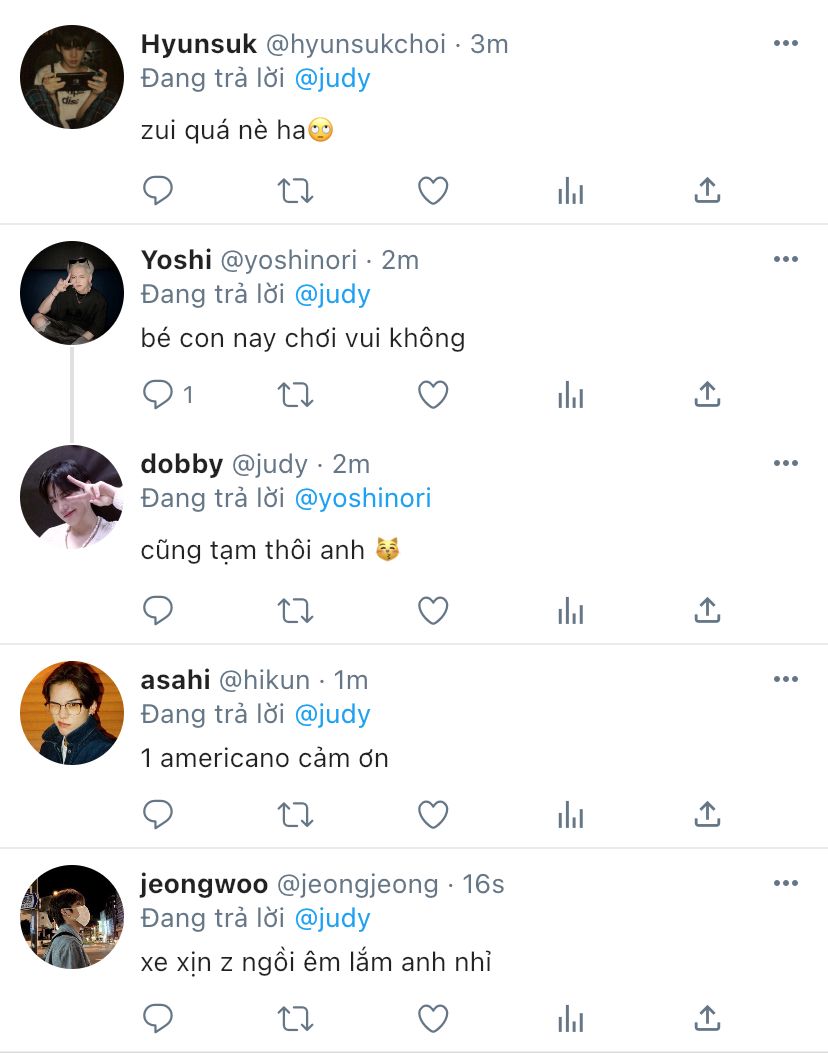Viewport: 828px width, 1053px height.
Task: Share dobby's reply to yoshinori
Action: [707, 611]
